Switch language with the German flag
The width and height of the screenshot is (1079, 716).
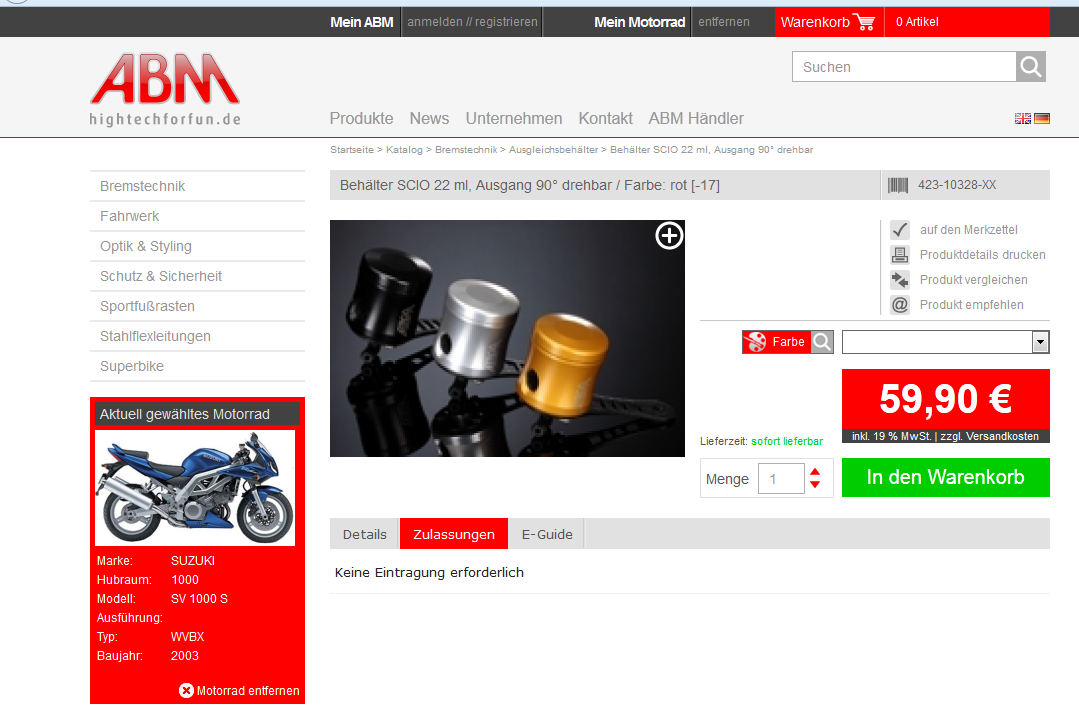pyautogui.click(x=1041, y=118)
